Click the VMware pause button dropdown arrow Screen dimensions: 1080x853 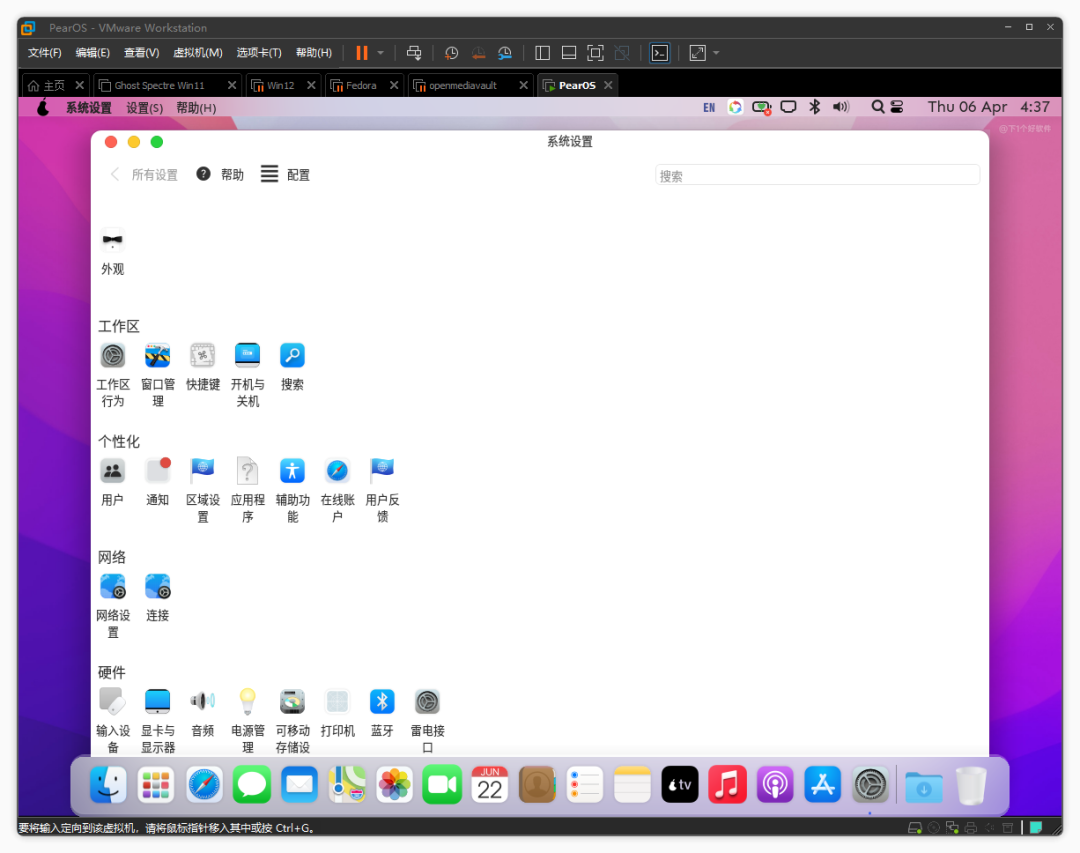tap(380, 53)
